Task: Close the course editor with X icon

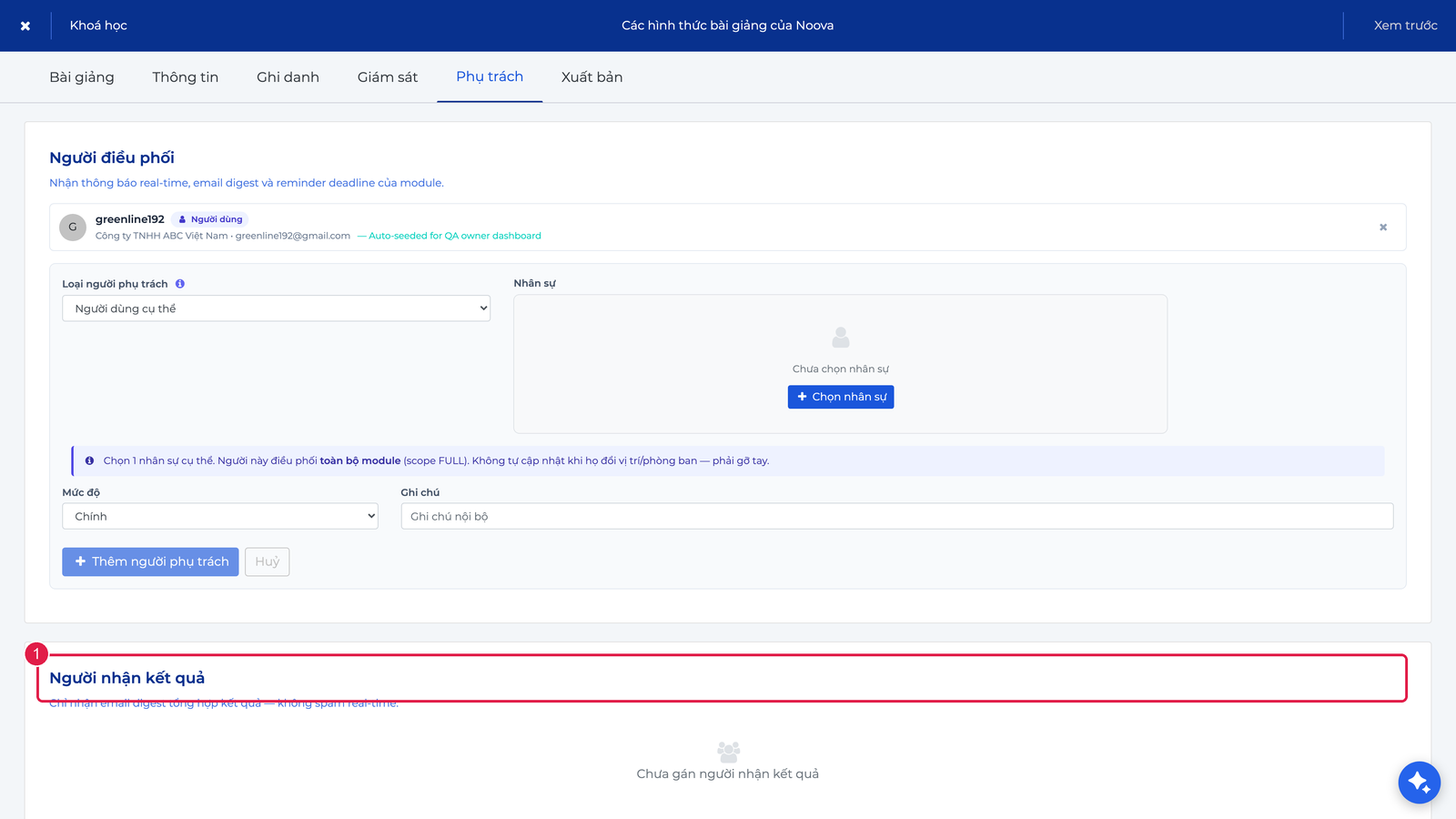Action: tap(25, 25)
